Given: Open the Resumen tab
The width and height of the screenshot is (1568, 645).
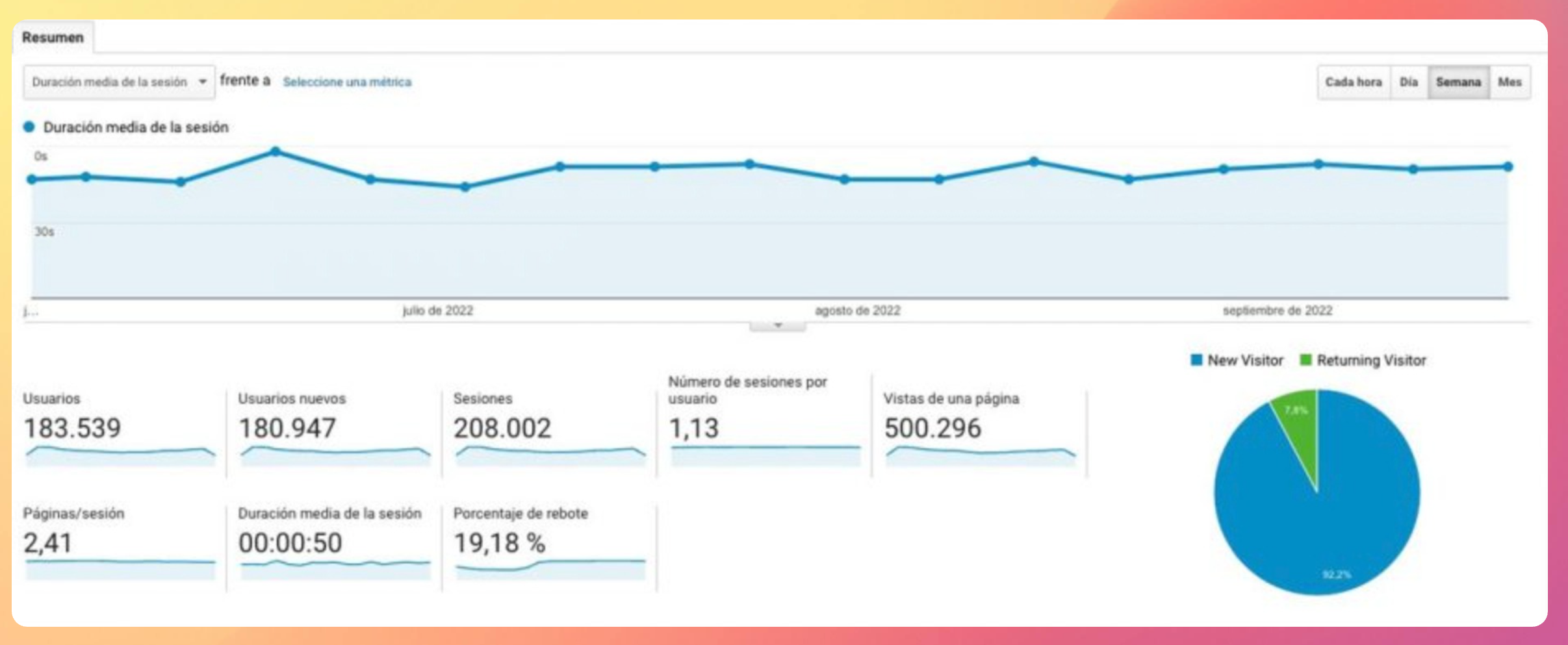Looking at the screenshot, I should click(53, 38).
